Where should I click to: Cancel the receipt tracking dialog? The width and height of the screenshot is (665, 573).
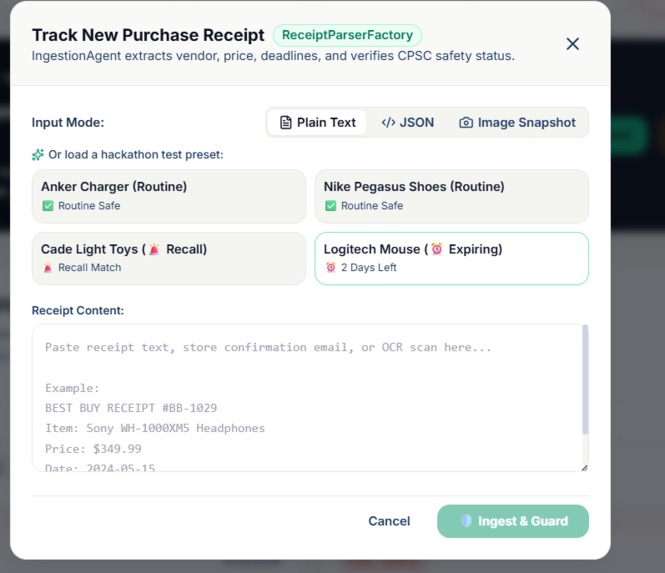(389, 521)
